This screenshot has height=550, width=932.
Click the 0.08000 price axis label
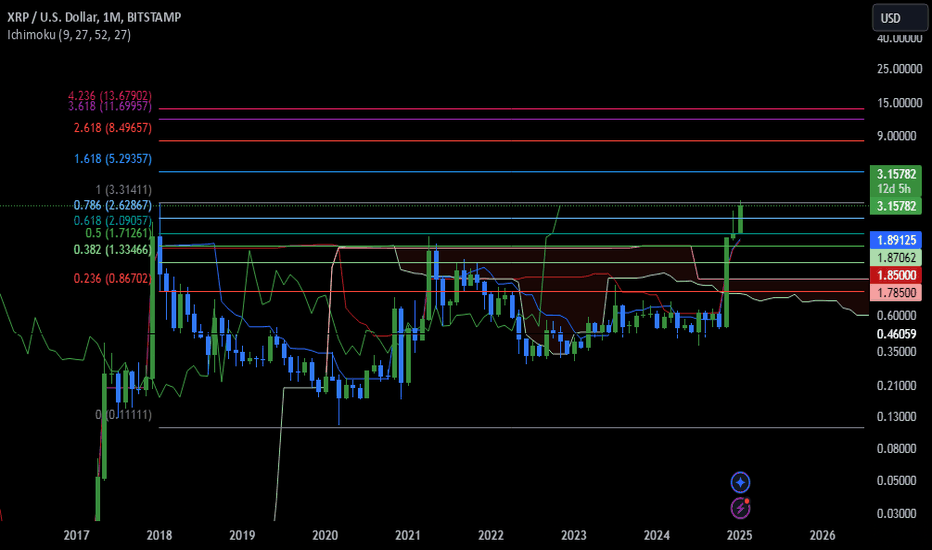896,448
